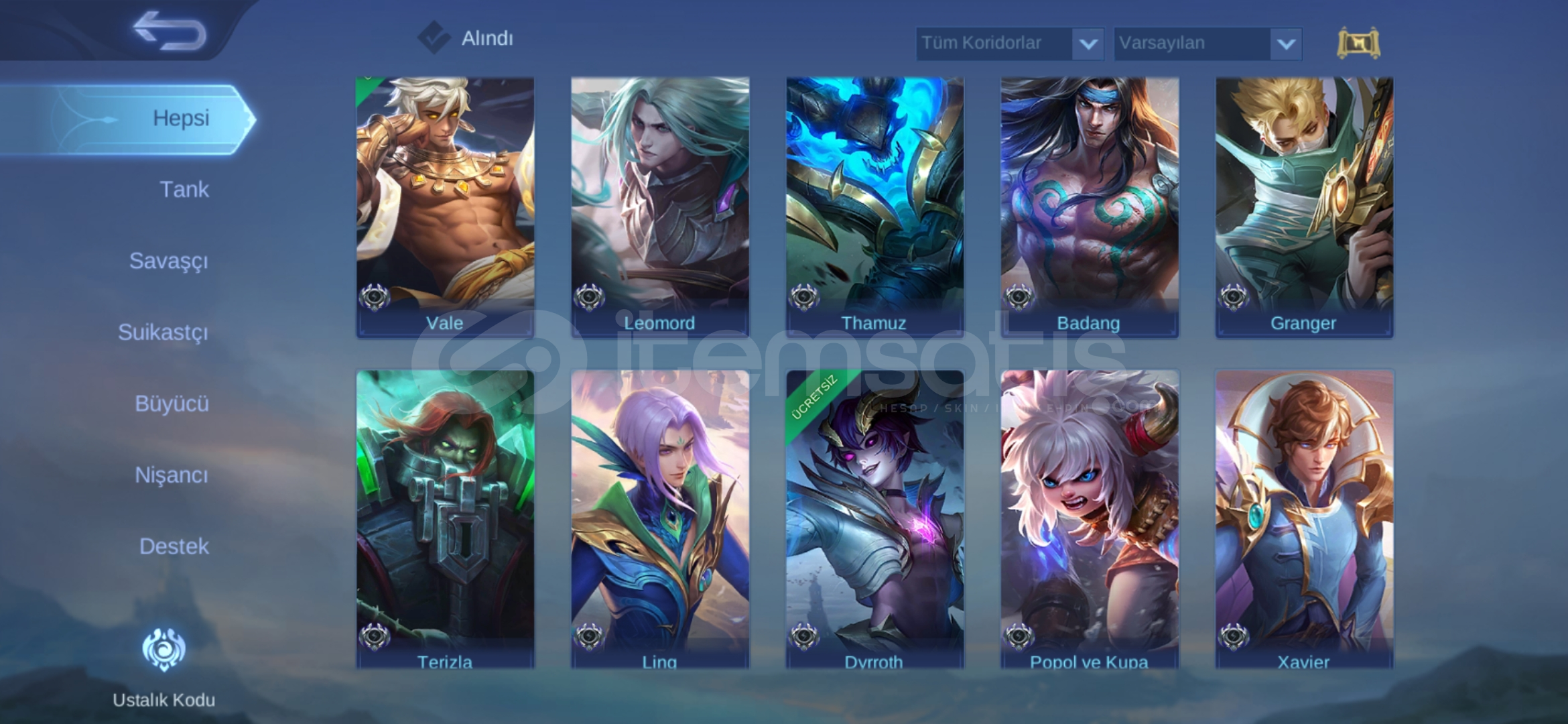Click the mastery badge on Granger's card
The width and height of the screenshot is (1568, 724).
(x=1234, y=297)
